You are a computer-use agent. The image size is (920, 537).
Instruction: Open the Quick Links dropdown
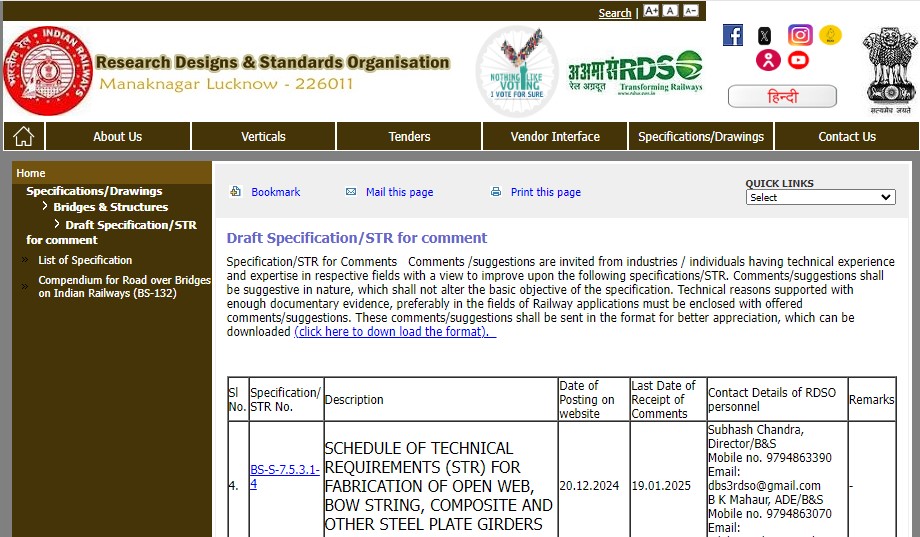coord(820,197)
